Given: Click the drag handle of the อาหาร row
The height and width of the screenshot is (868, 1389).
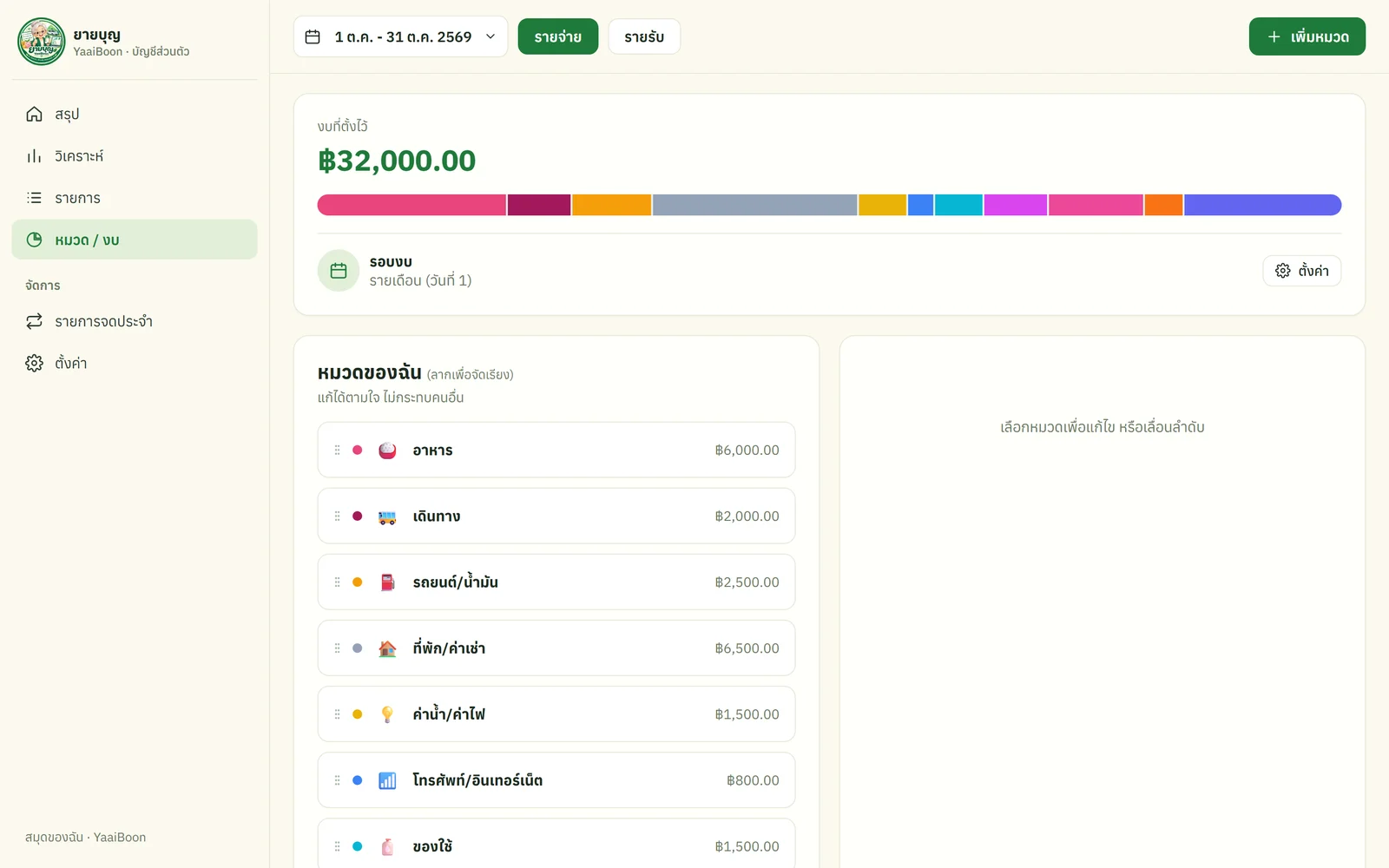Looking at the screenshot, I should point(338,450).
